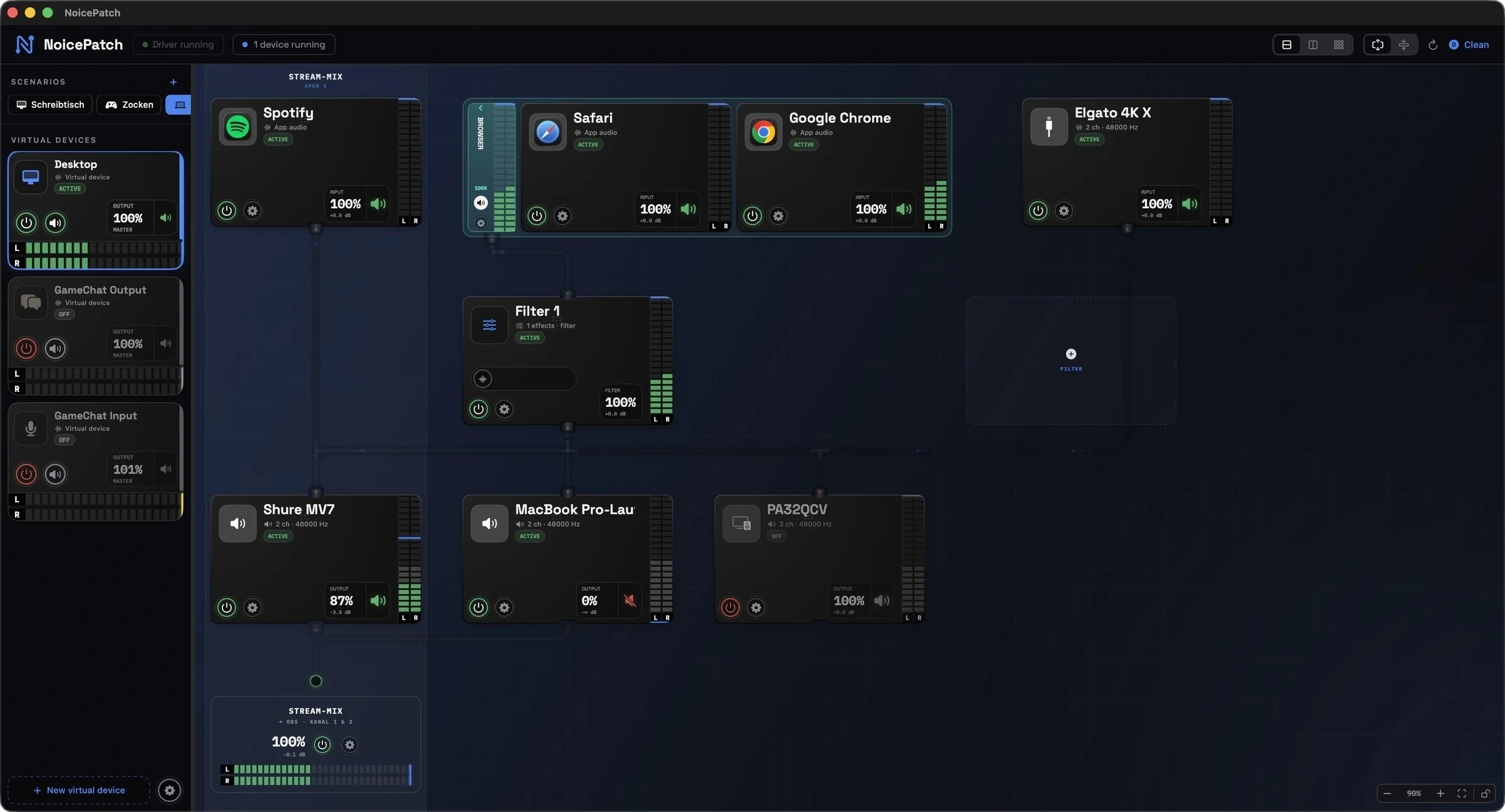Unmute the MacBook Pro output

point(630,601)
